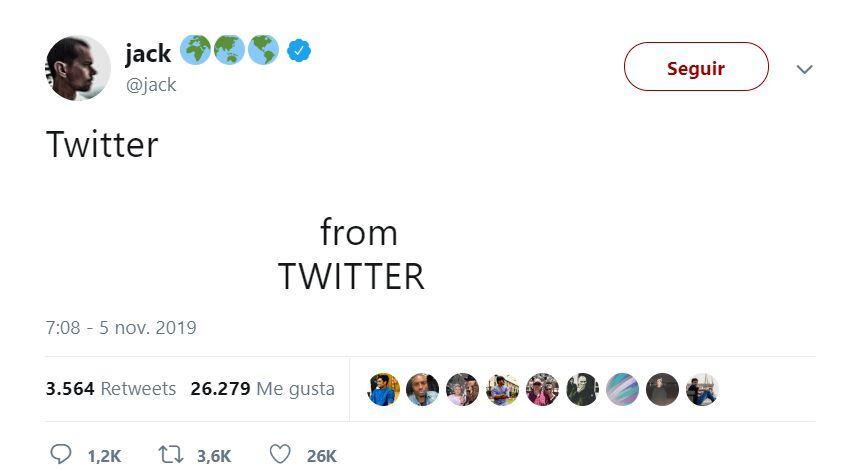Click the last liker avatar in the row
Screen dimensions: 858x471
pyautogui.click(x=702, y=389)
